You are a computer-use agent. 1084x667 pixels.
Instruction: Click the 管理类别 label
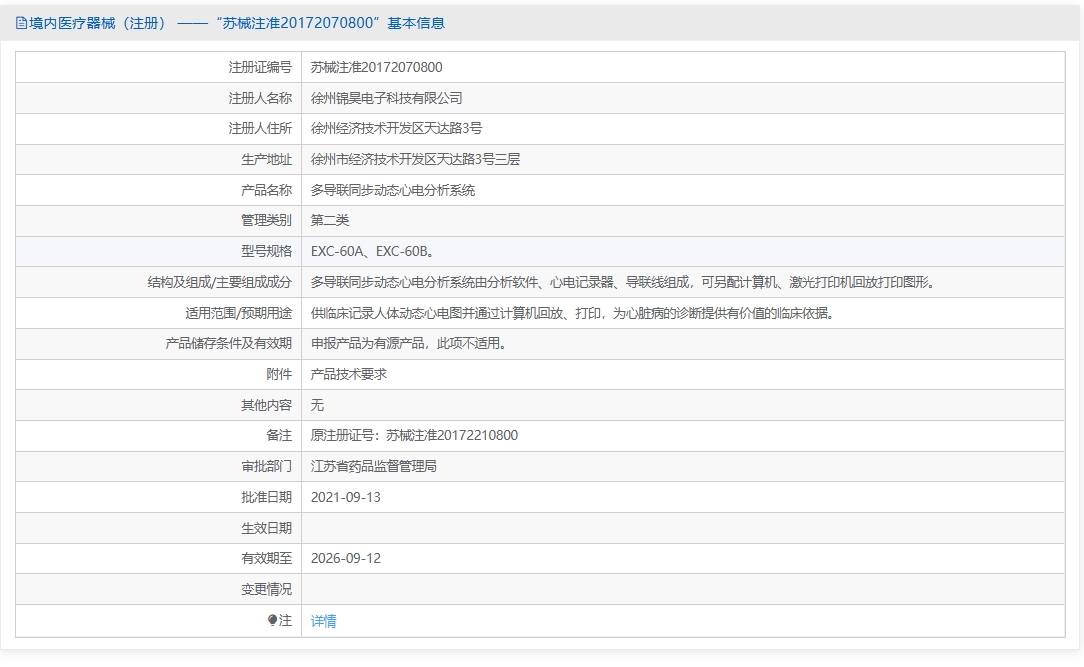pyautogui.click(x=266, y=220)
